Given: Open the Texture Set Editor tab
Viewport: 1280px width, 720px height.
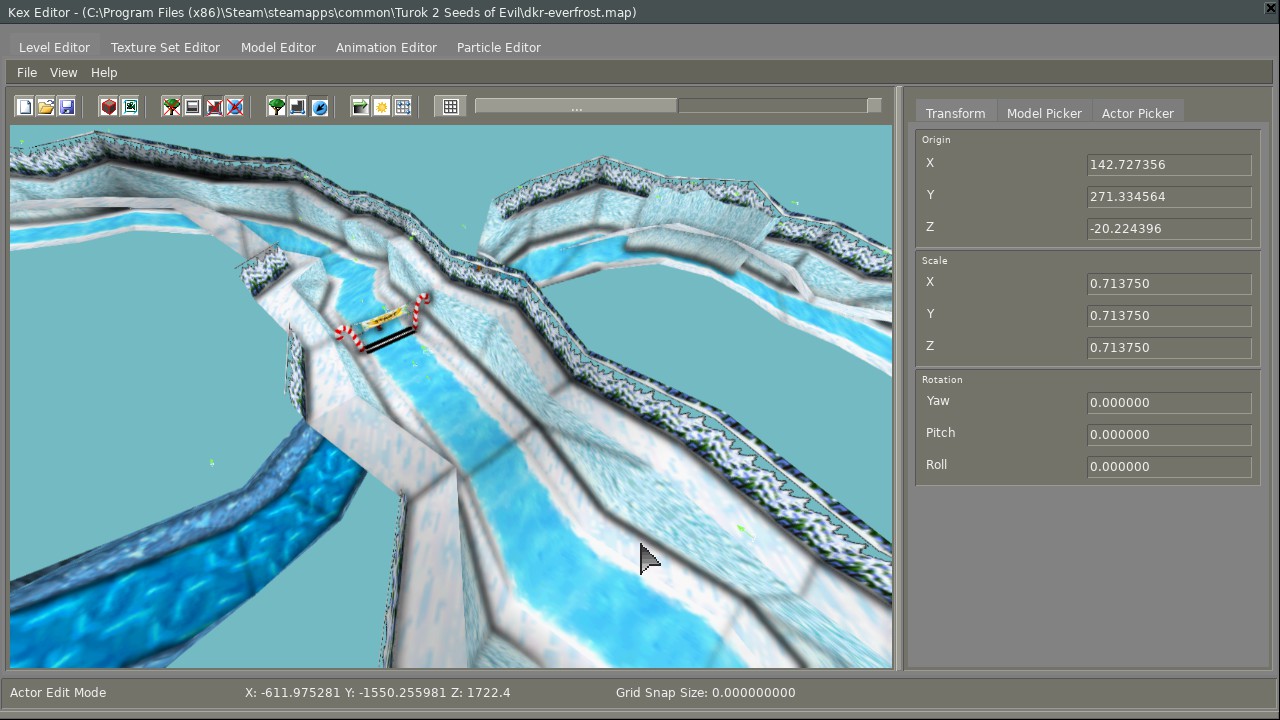Looking at the screenshot, I should (x=165, y=47).
